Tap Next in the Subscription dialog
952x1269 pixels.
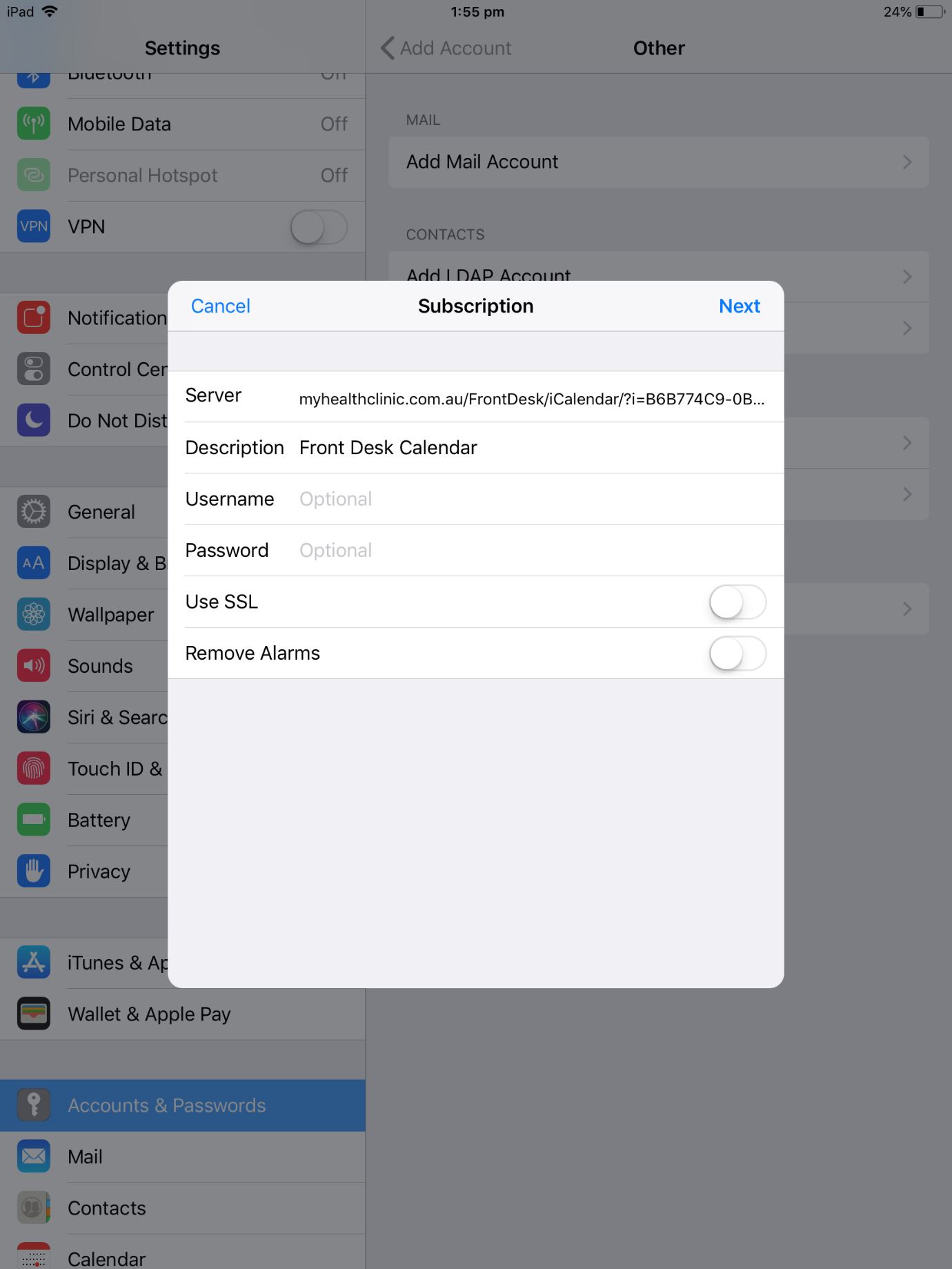740,306
